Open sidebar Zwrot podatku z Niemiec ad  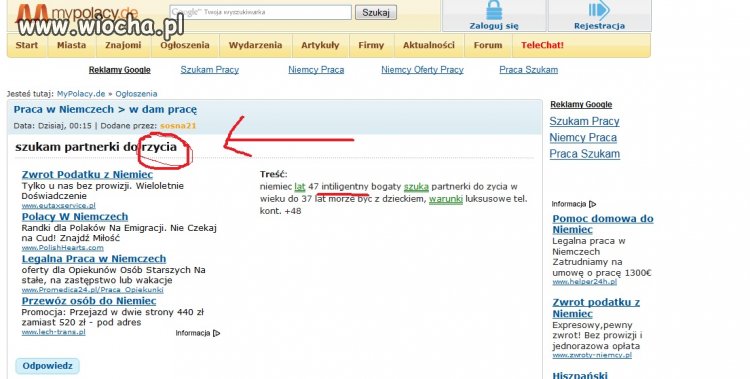(596, 308)
